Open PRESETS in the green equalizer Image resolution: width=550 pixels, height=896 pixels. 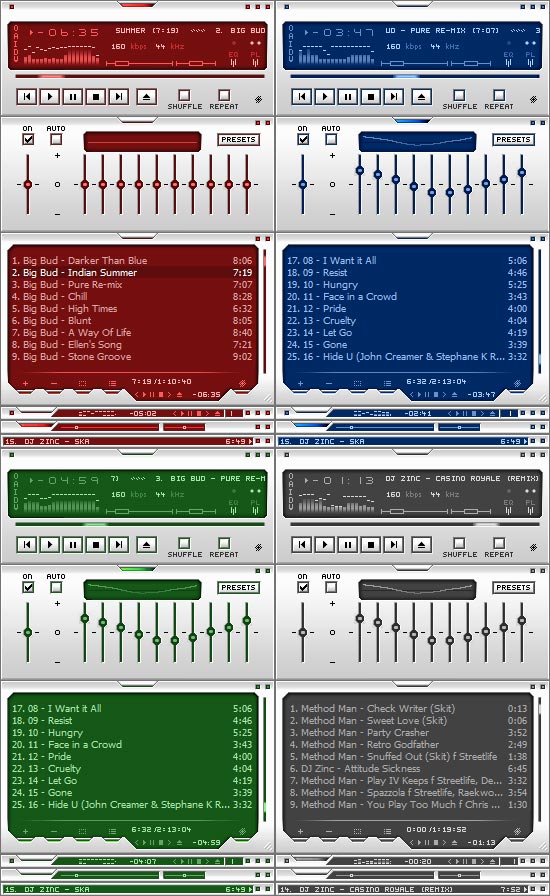(238, 587)
